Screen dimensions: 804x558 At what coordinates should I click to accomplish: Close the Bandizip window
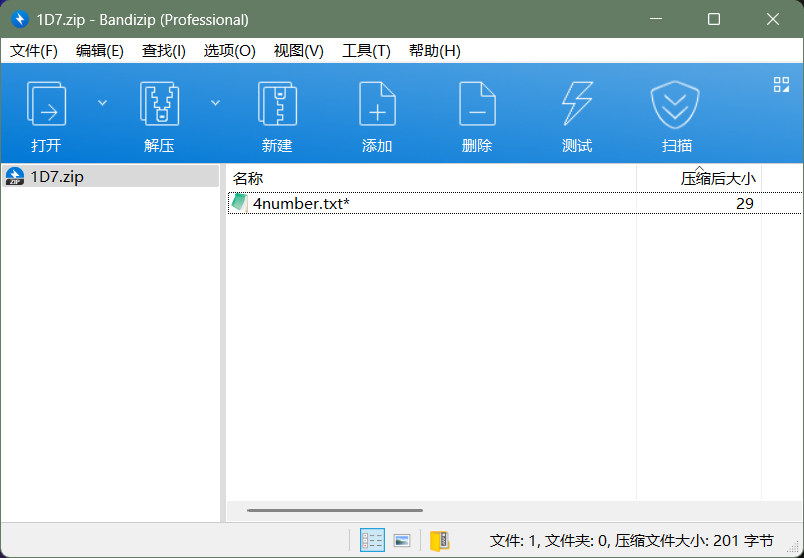click(x=773, y=19)
